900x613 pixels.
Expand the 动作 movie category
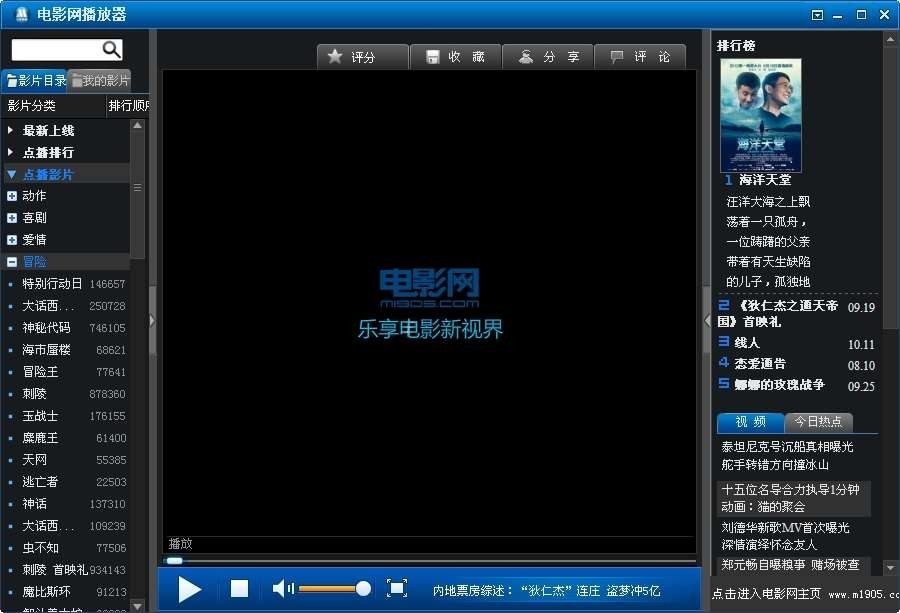[11, 195]
